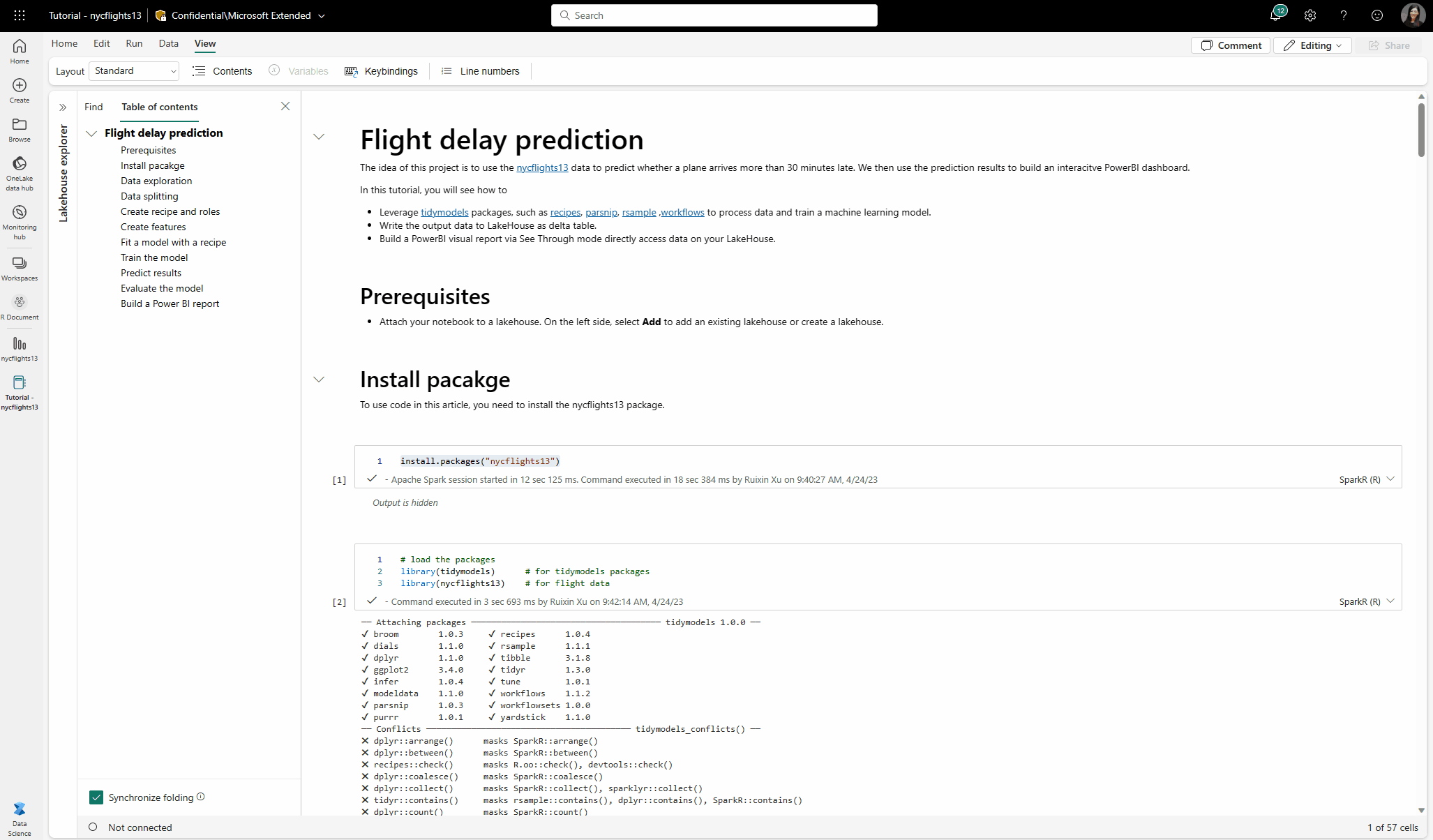Image resolution: width=1433 pixels, height=840 pixels.
Task: Expand the Flight delay prediction tree item
Action: tap(92, 132)
